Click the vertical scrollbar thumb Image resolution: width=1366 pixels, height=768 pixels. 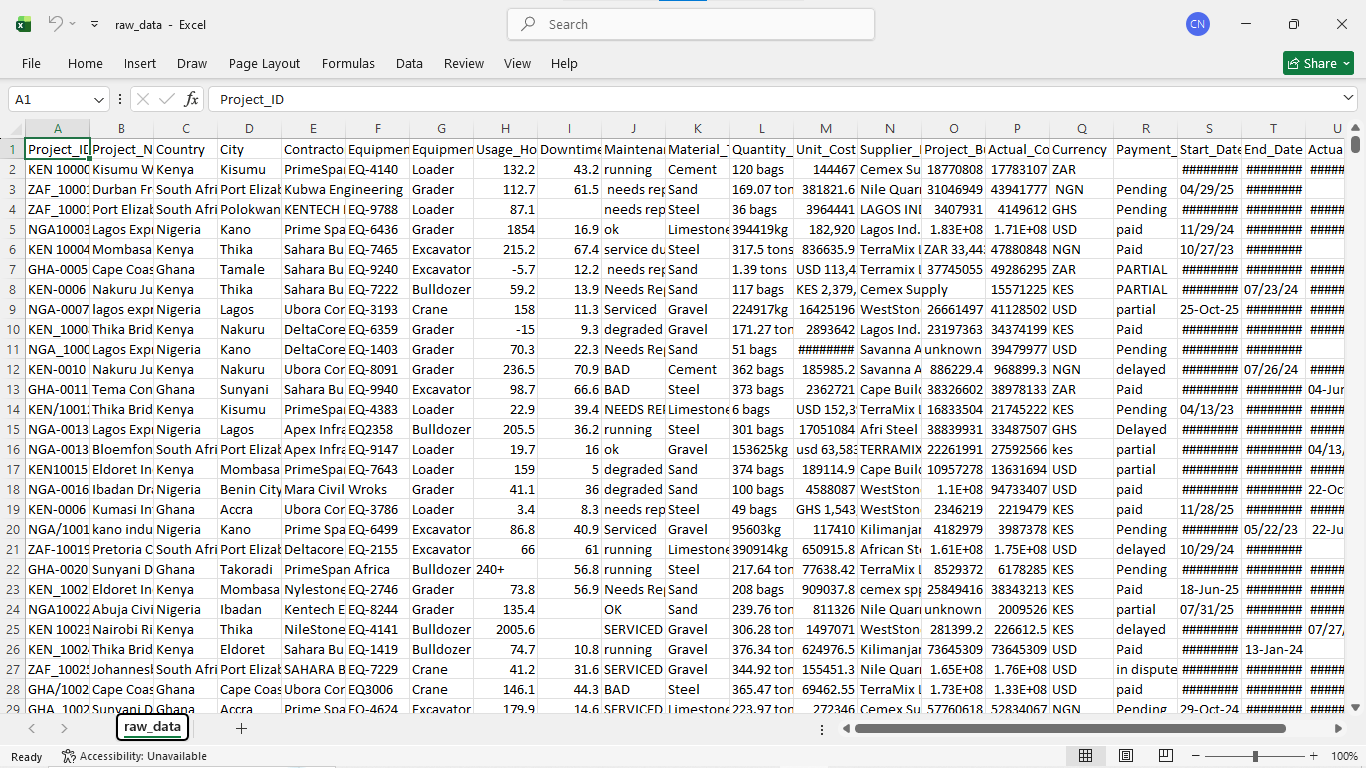[1356, 144]
